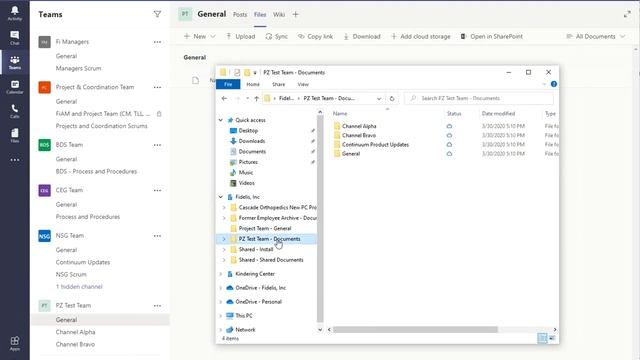Viewport: 640px width, 360px height.
Task: Sort by the Date modified column header
Action: 498,113
